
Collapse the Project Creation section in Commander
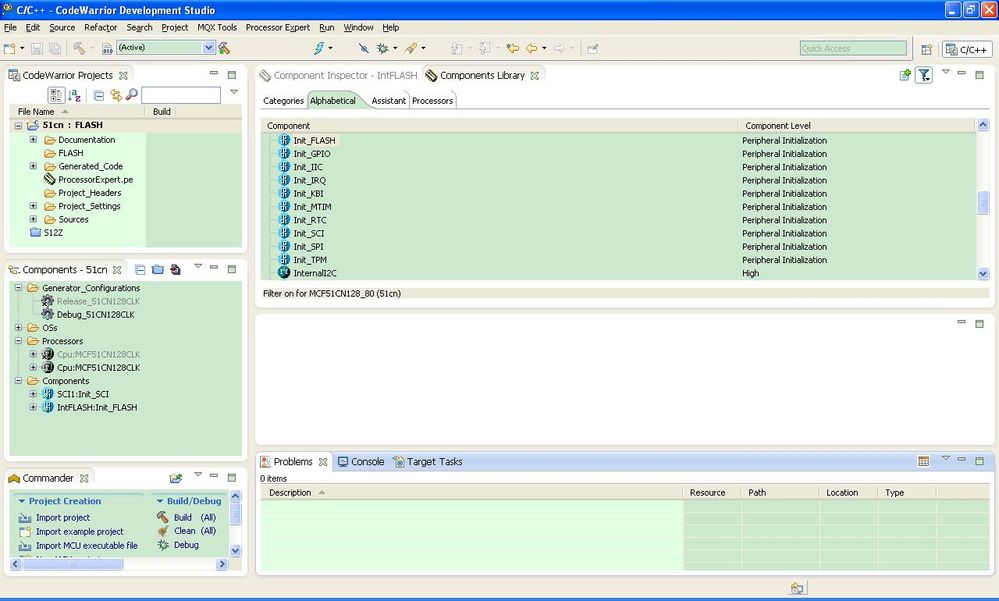(22, 502)
